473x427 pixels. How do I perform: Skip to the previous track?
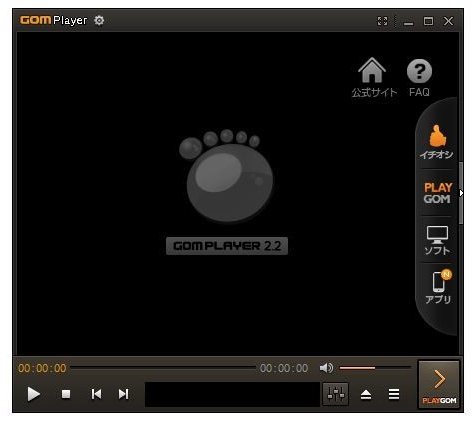(96, 394)
